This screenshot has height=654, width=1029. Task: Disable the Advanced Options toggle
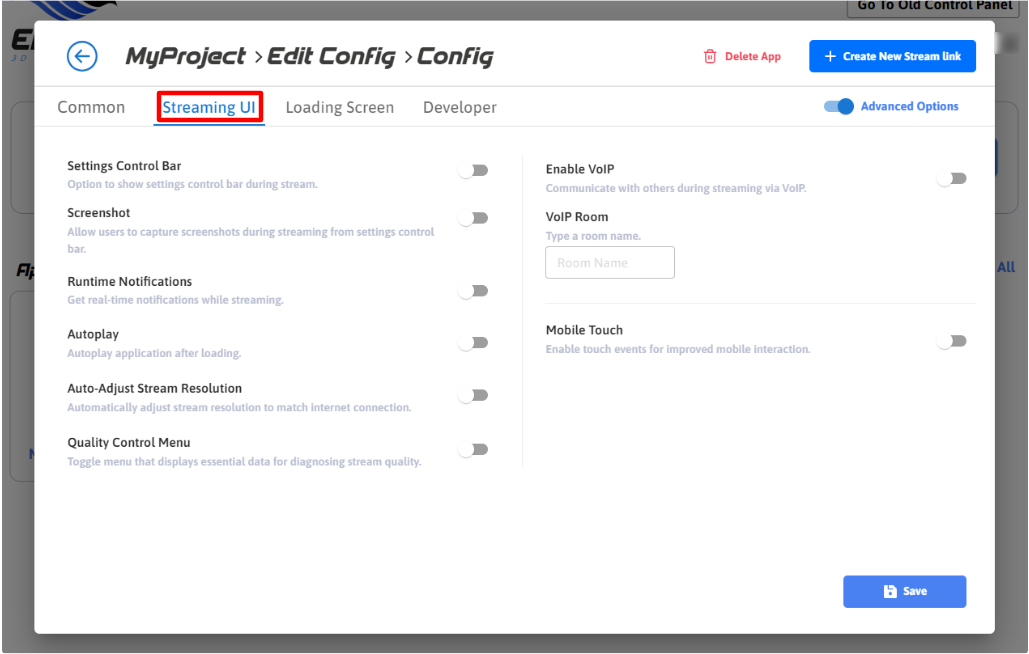[x=839, y=107]
